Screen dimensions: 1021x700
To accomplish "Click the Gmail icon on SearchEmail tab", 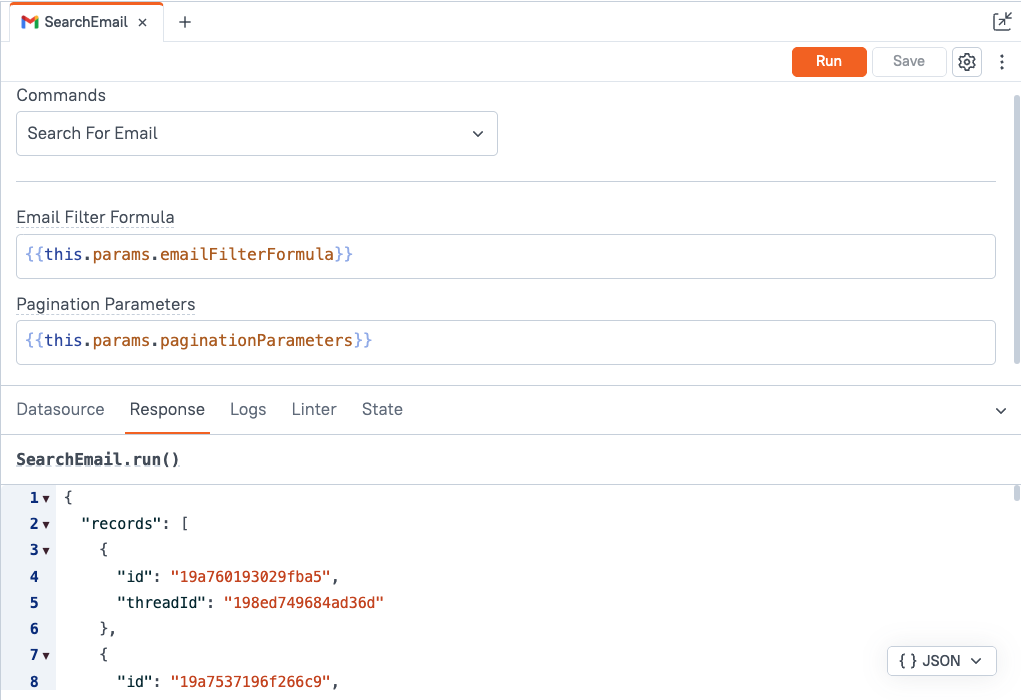I will [30, 22].
